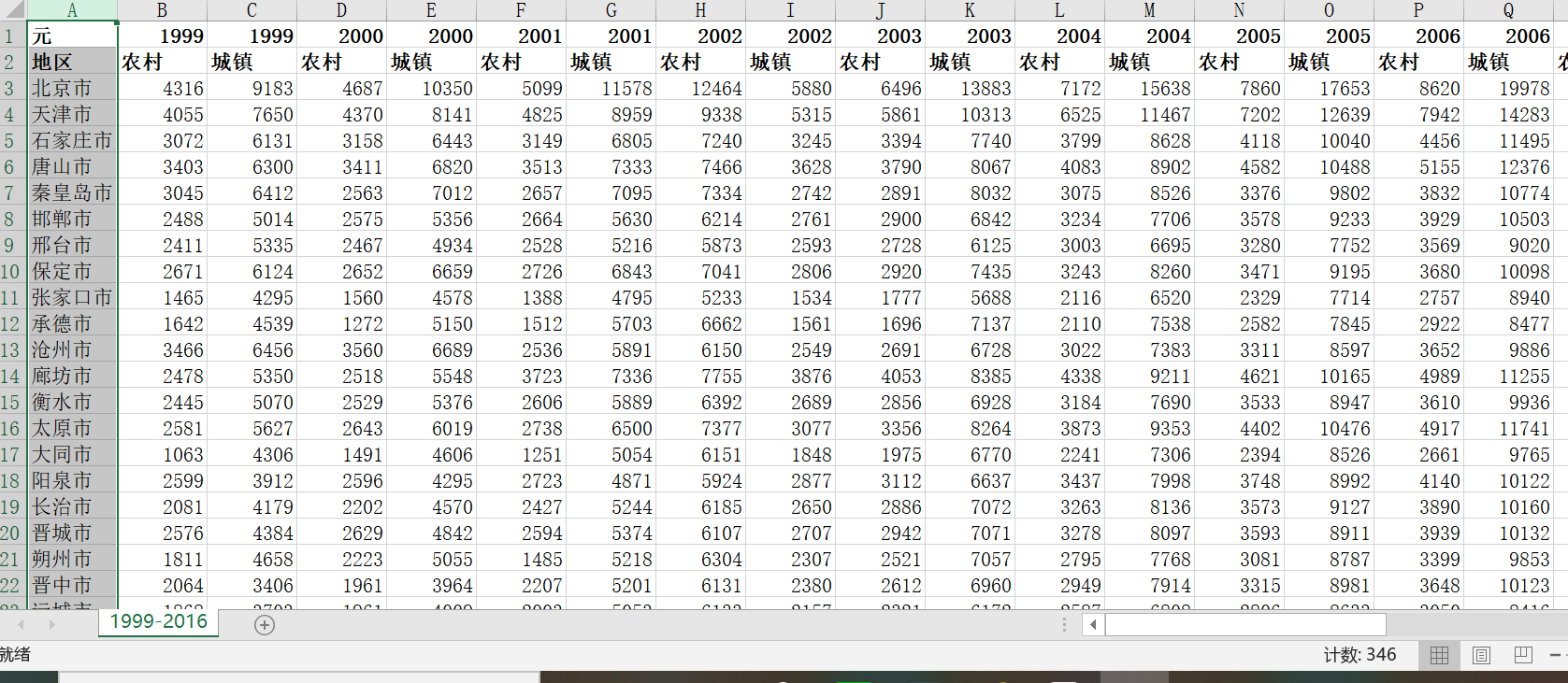The image size is (1568, 683).
Task: Select column A header
Action: tap(72, 10)
